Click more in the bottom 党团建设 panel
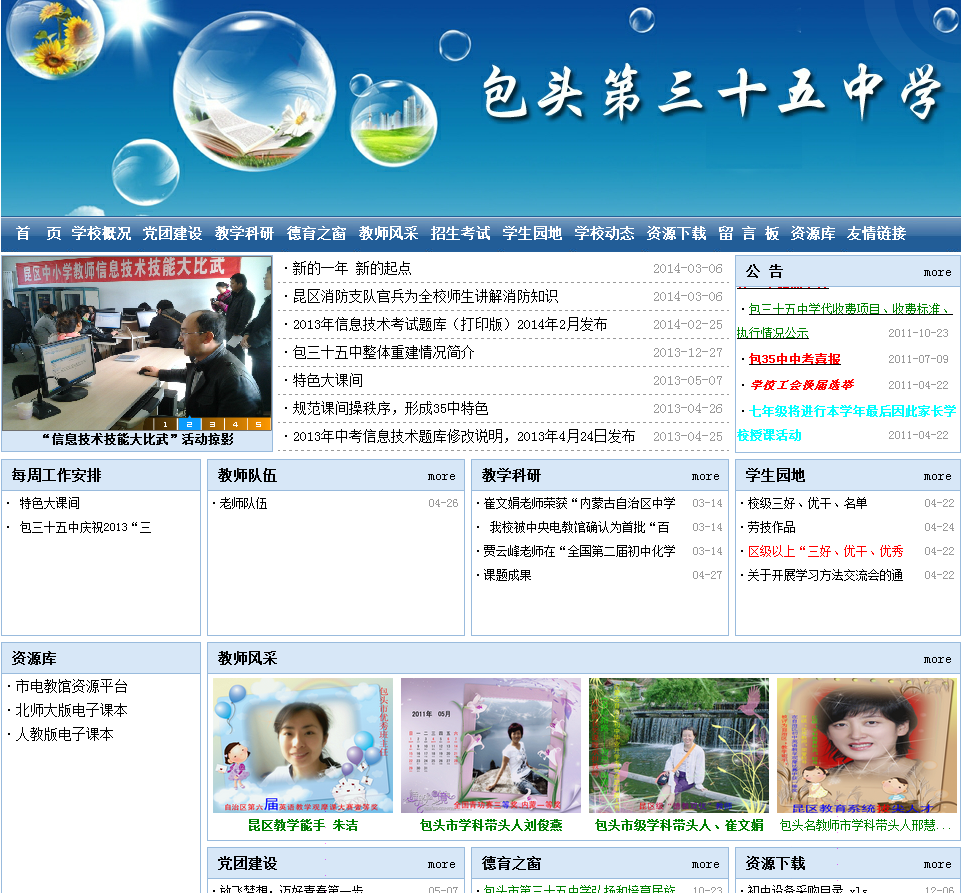 (442, 865)
